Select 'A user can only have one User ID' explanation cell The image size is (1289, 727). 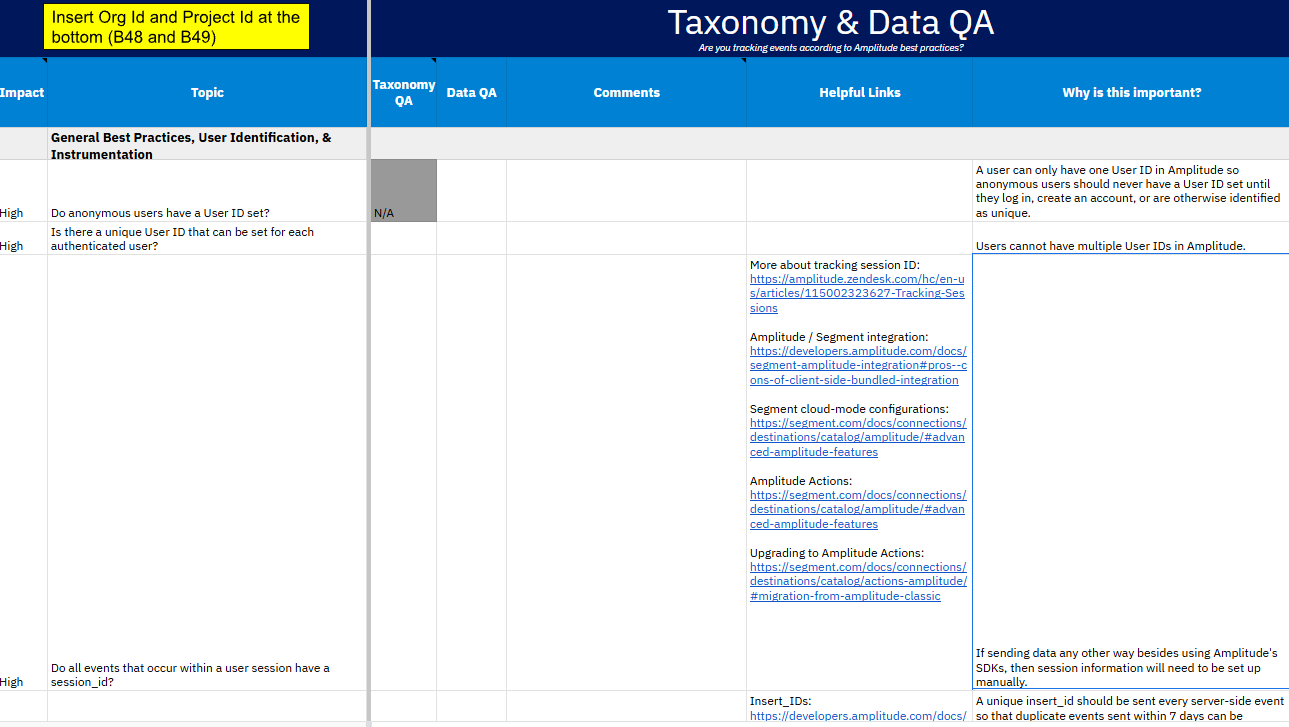click(1131, 191)
